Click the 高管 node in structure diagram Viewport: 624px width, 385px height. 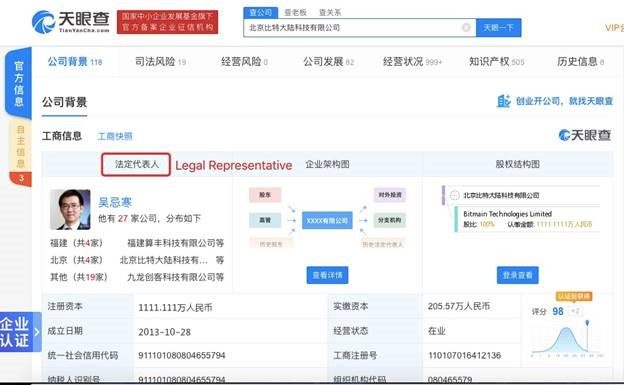pos(265,220)
